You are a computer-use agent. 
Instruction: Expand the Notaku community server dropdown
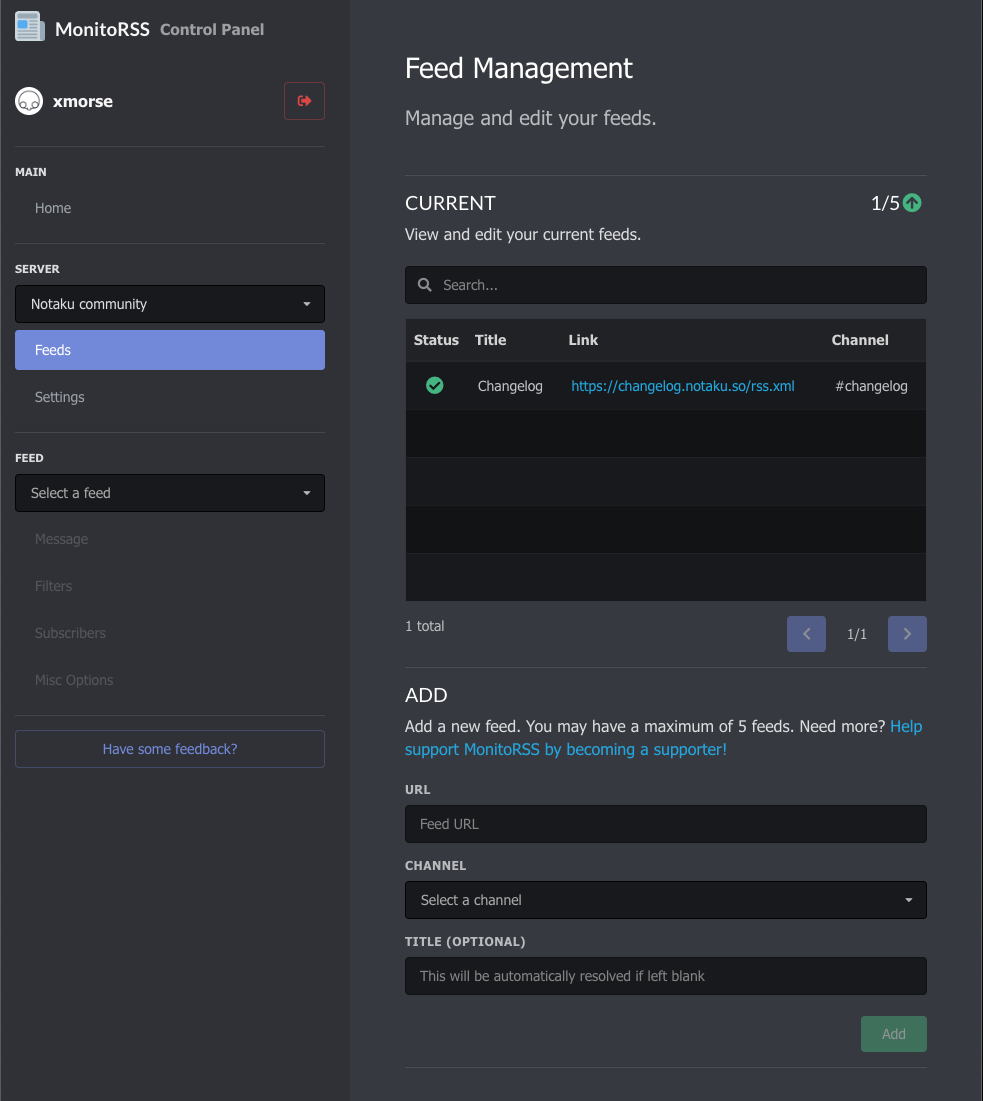coord(169,303)
